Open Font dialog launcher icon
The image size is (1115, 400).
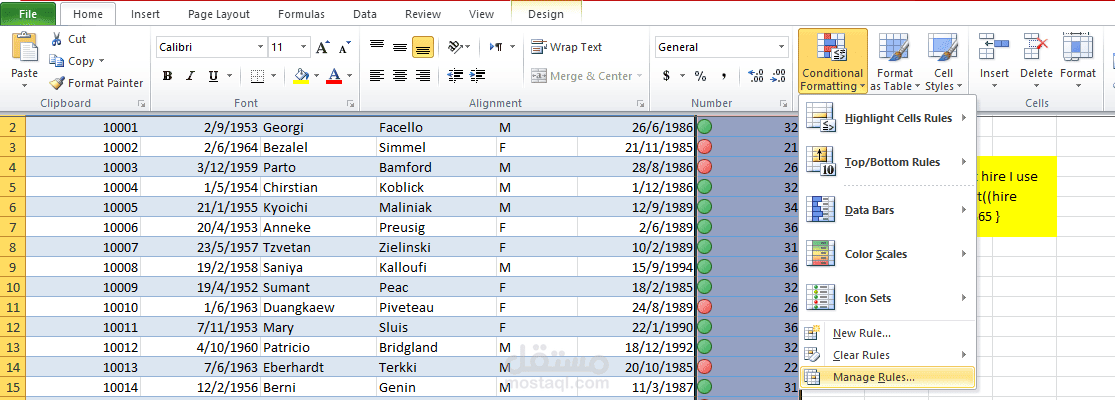point(350,104)
